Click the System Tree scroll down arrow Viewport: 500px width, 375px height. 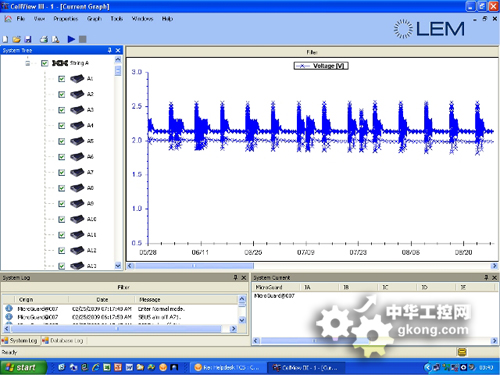(118, 266)
